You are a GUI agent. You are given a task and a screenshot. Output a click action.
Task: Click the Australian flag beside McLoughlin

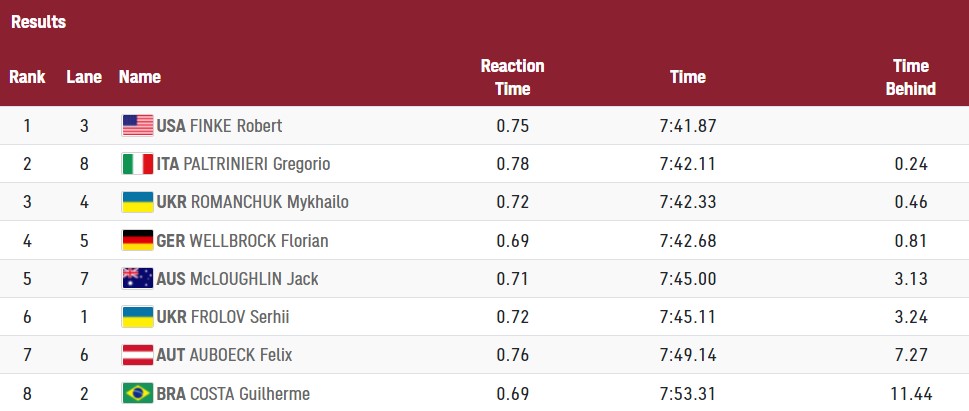(x=137, y=278)
